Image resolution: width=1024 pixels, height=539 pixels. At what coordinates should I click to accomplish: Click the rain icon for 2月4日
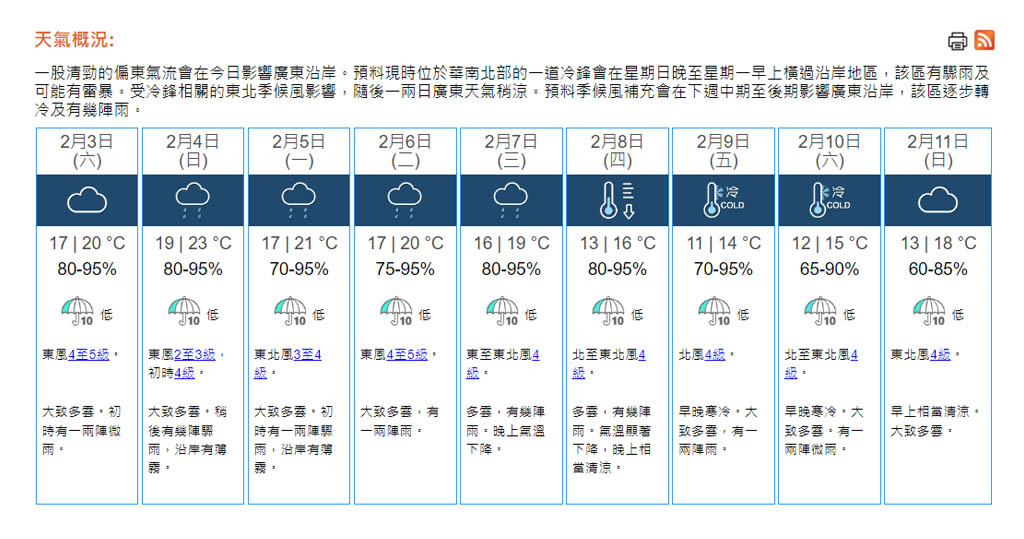pos(192,201)
